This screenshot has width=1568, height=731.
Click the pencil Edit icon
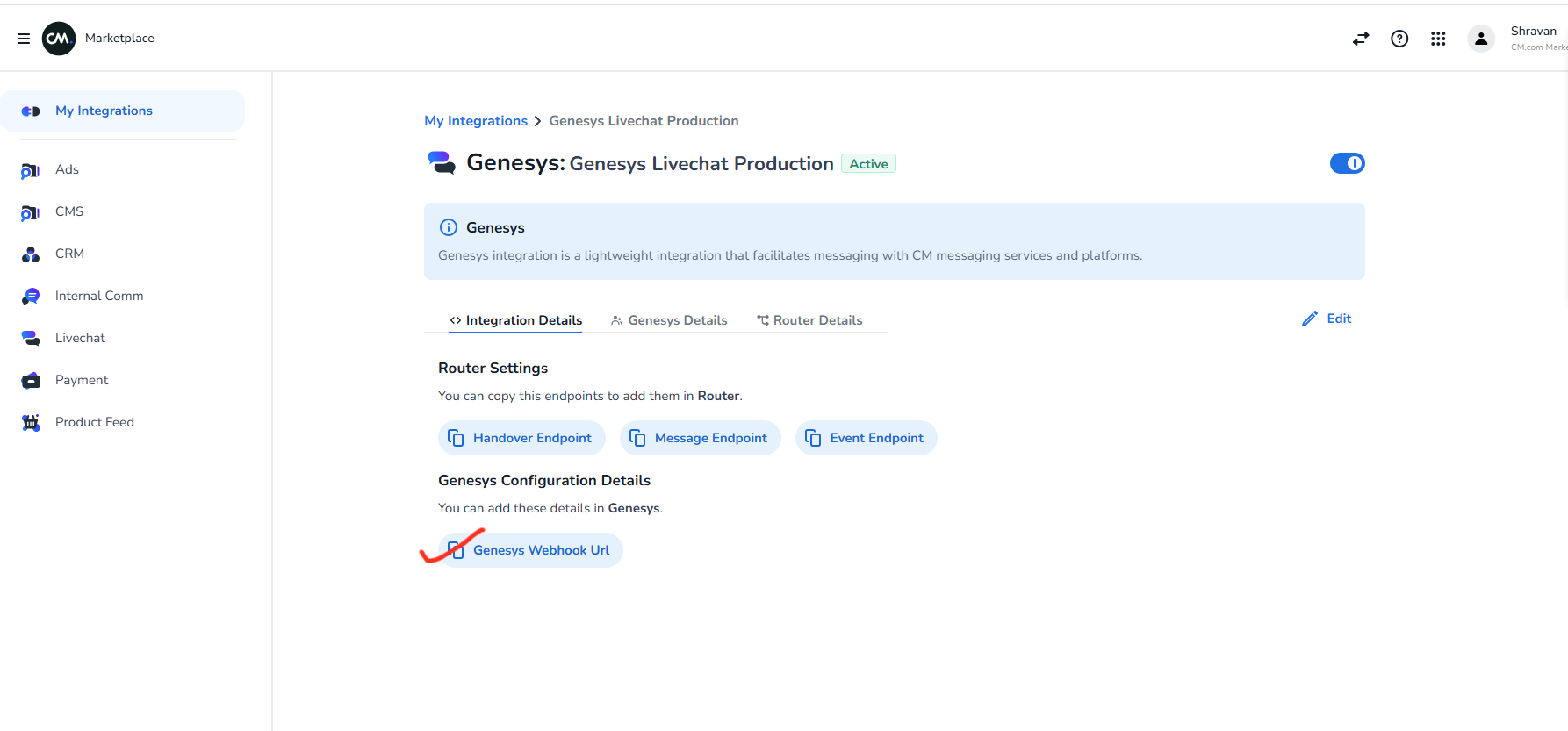[1310, 319]
